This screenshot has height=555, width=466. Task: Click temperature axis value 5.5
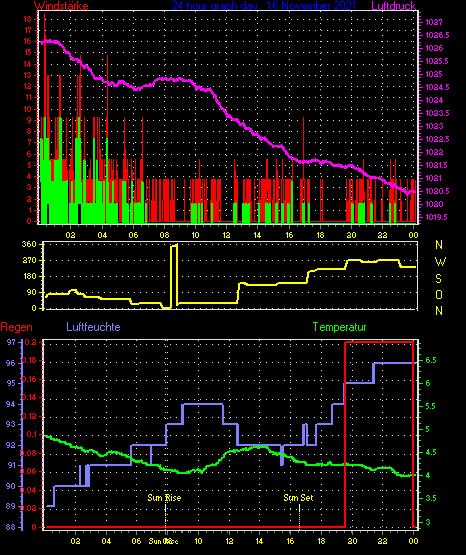coord(430,406)
